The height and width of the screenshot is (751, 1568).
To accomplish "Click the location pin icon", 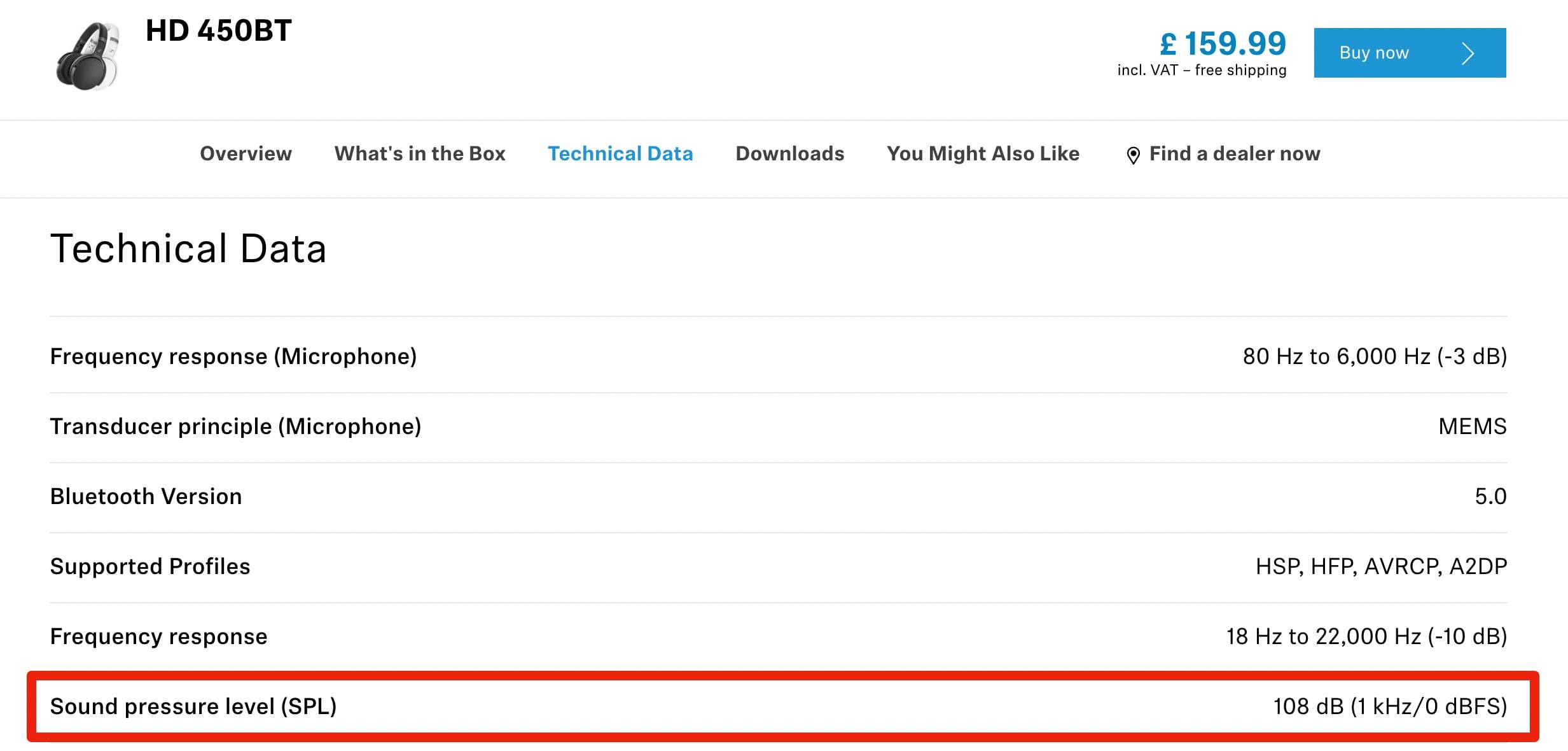I will point(1133,155).
